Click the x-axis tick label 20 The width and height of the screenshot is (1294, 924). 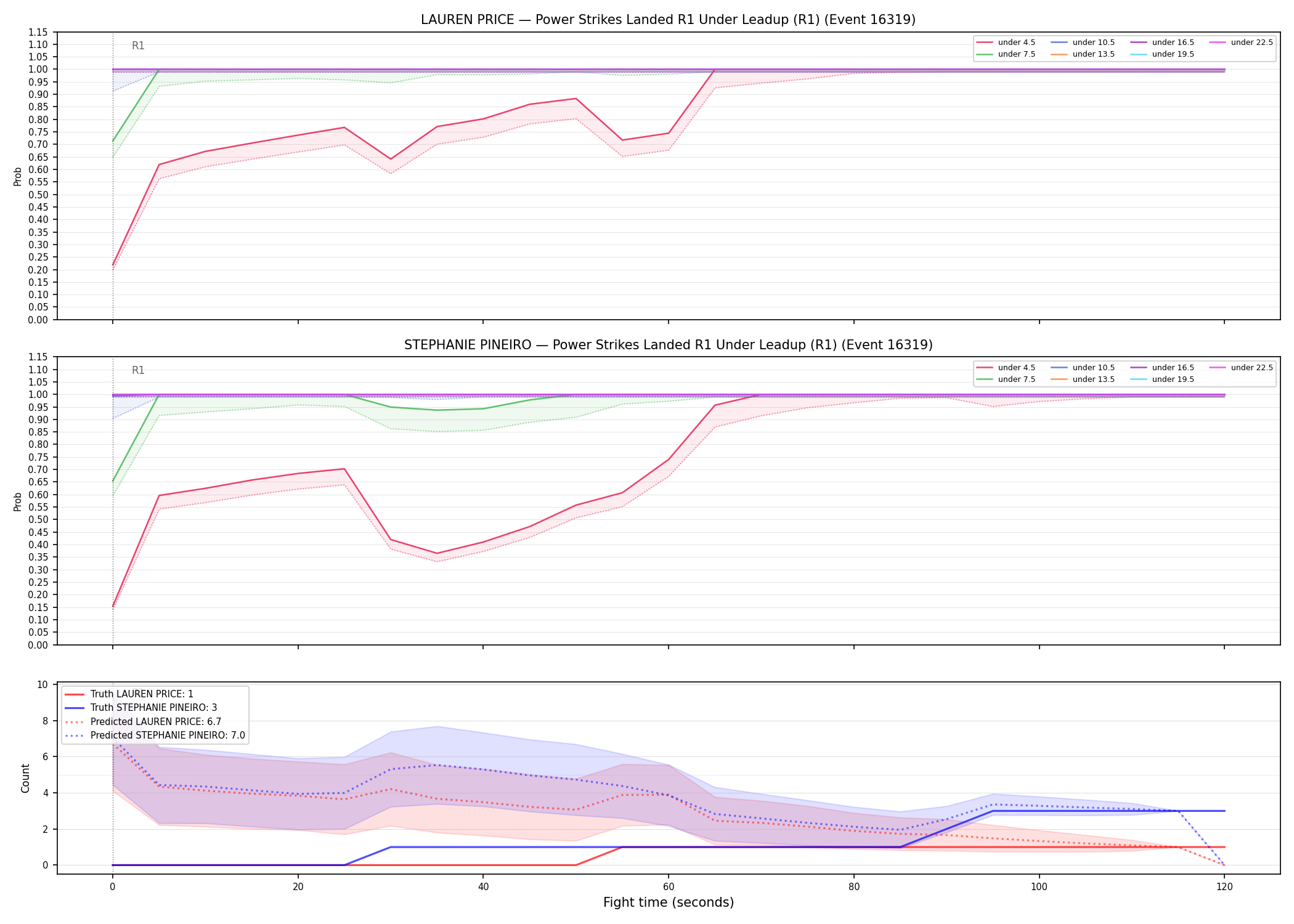[298, 887]
